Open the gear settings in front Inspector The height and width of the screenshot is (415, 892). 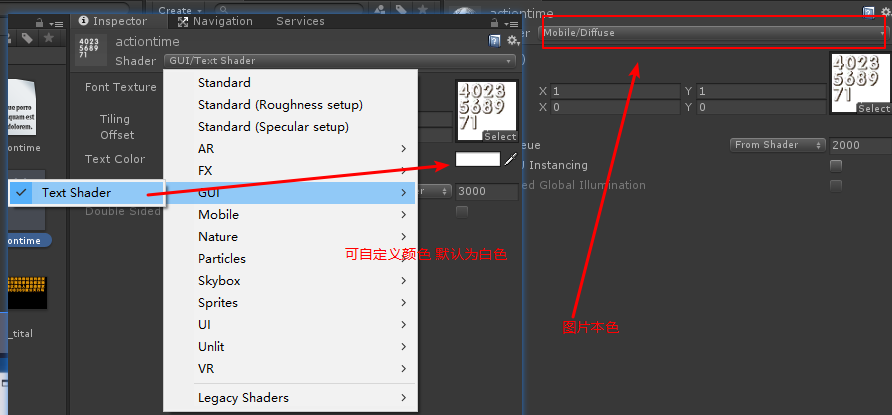coord(512,40)
